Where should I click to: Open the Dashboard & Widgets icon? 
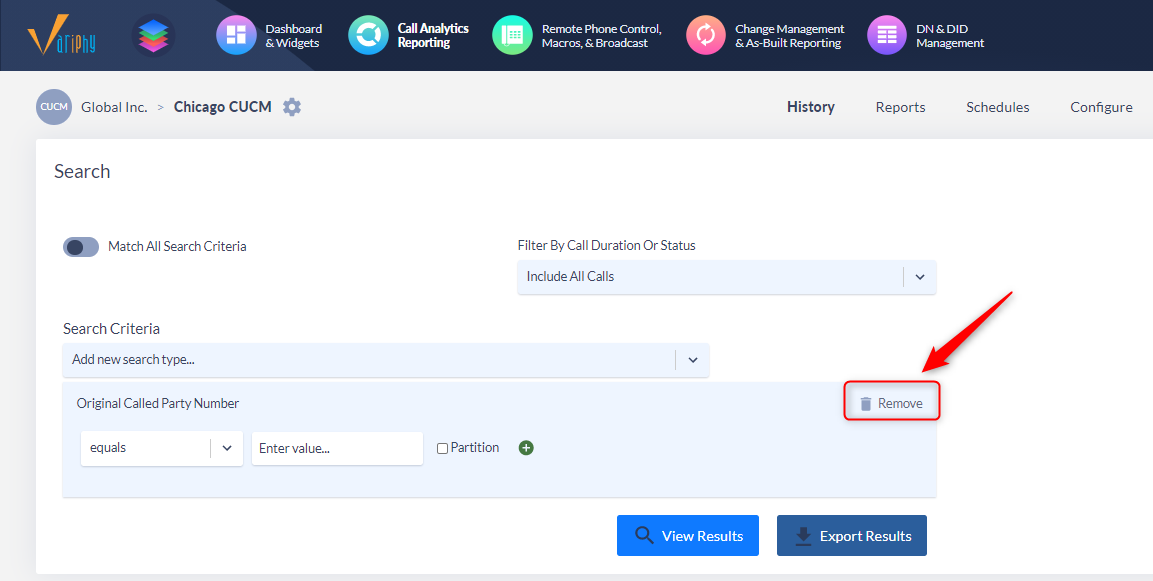236,35
